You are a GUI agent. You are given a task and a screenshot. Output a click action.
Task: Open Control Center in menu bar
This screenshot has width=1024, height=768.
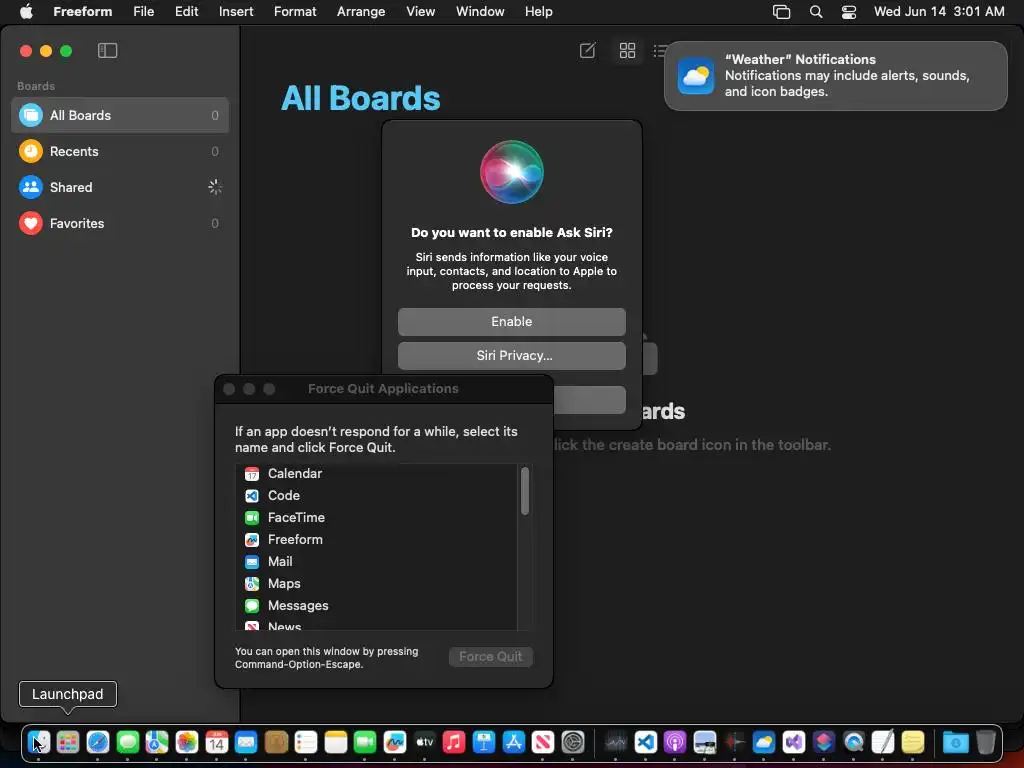(x=848, y=12)
